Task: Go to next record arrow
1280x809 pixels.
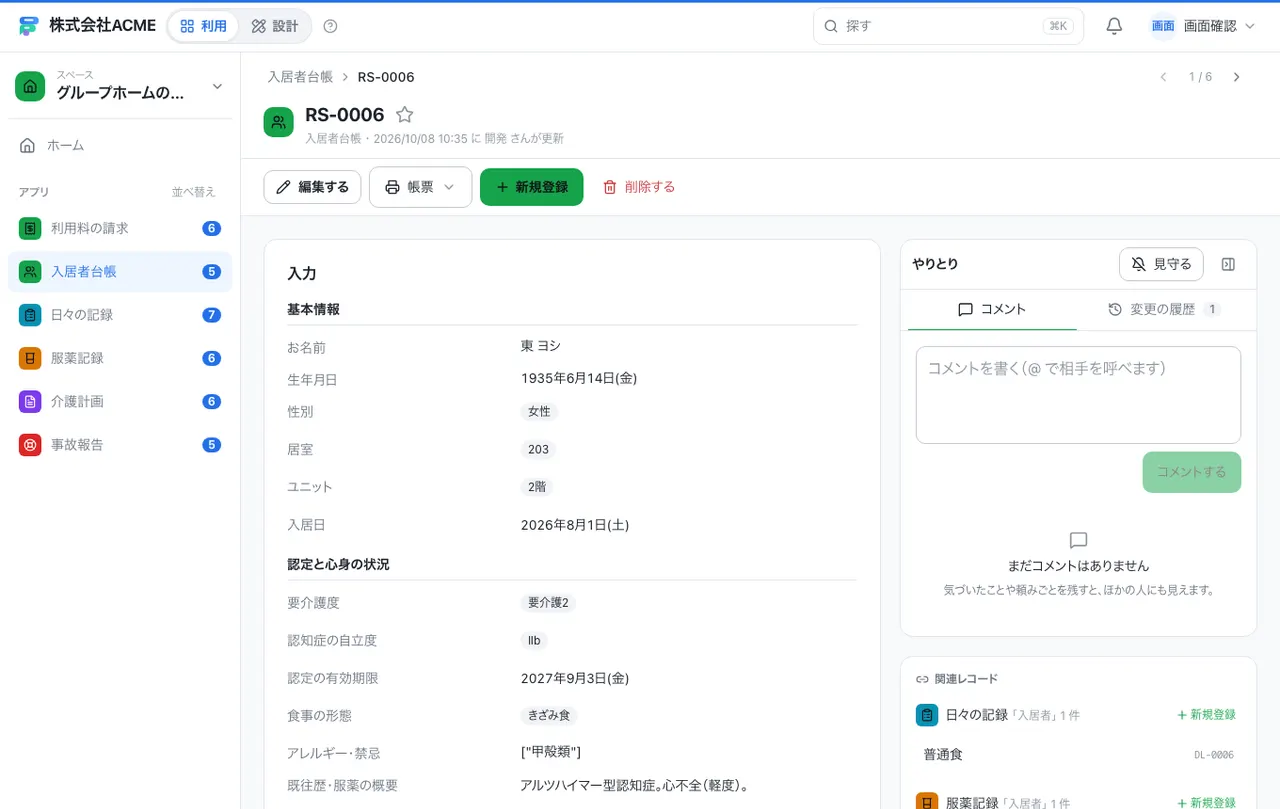Action: tap(1236, 77)
